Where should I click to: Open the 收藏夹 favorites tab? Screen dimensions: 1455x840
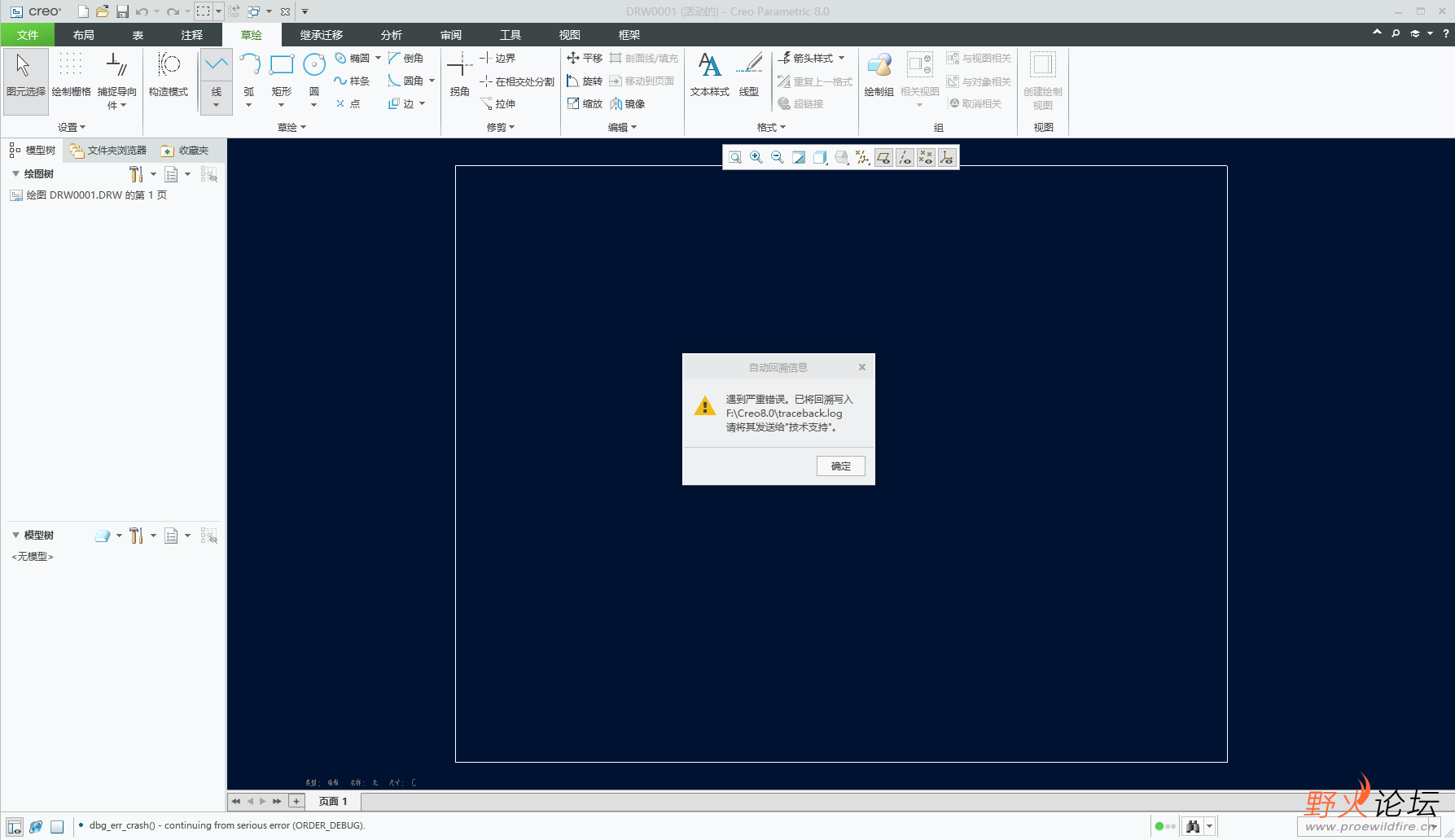coord(186,151)
